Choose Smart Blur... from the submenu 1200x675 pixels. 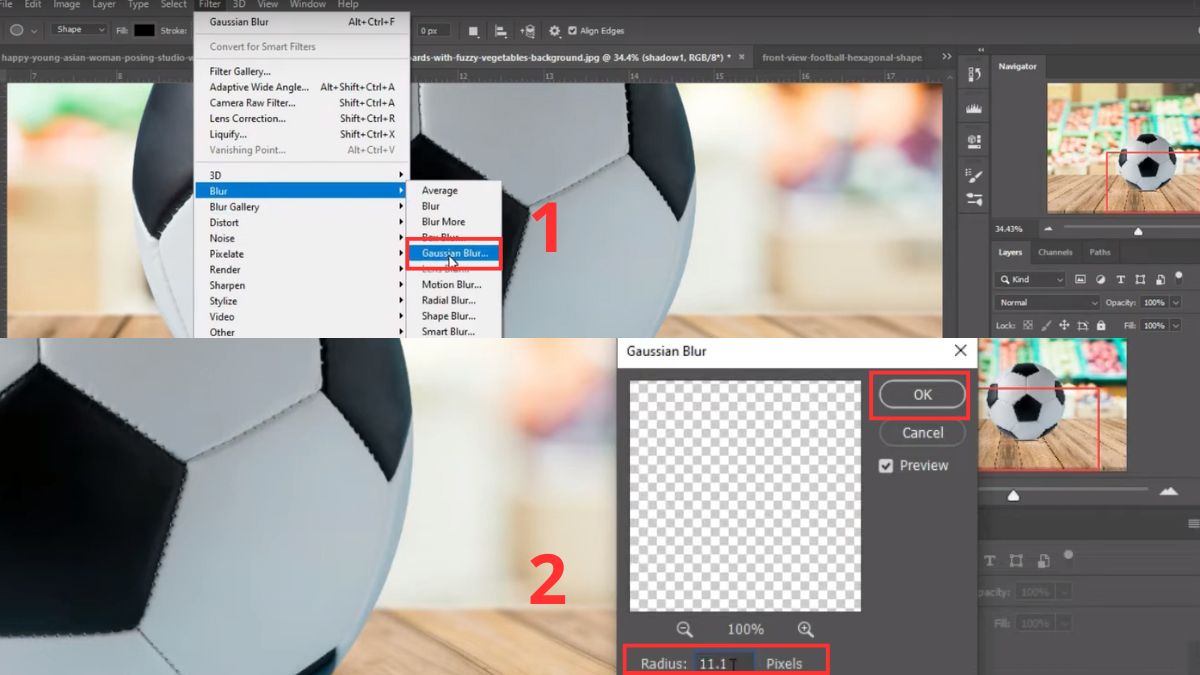[x=448, y=331]
